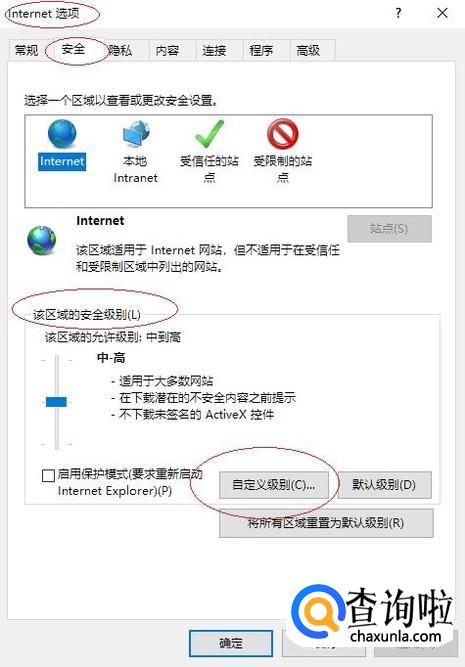Go to the 连接 tab
This screenshot has width=465, height=667.
[214, 51]
